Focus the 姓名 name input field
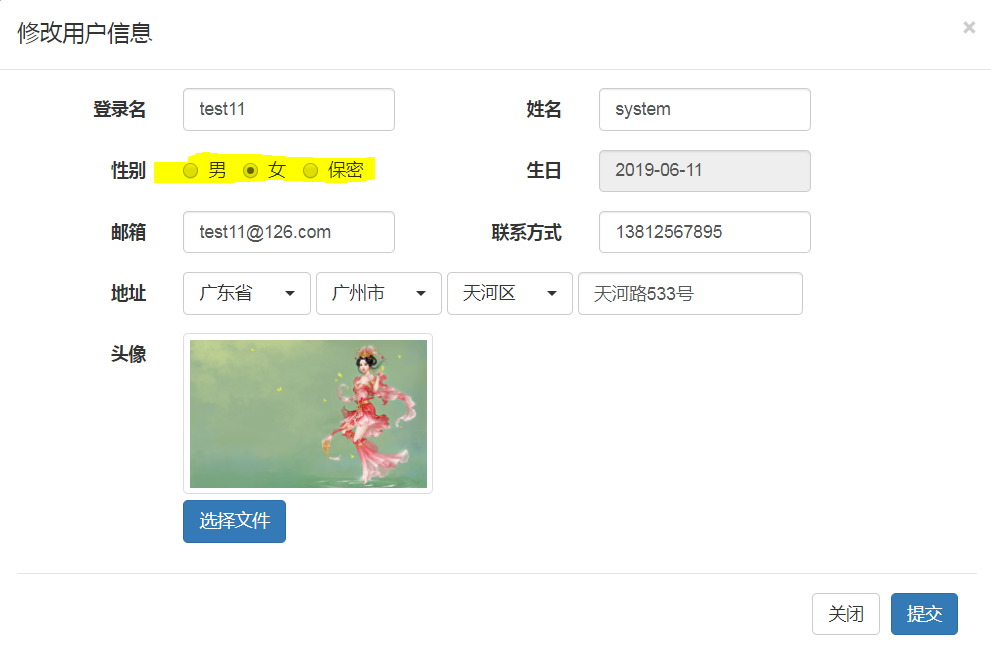Screen dimensions: 991x669 [704, 109]
